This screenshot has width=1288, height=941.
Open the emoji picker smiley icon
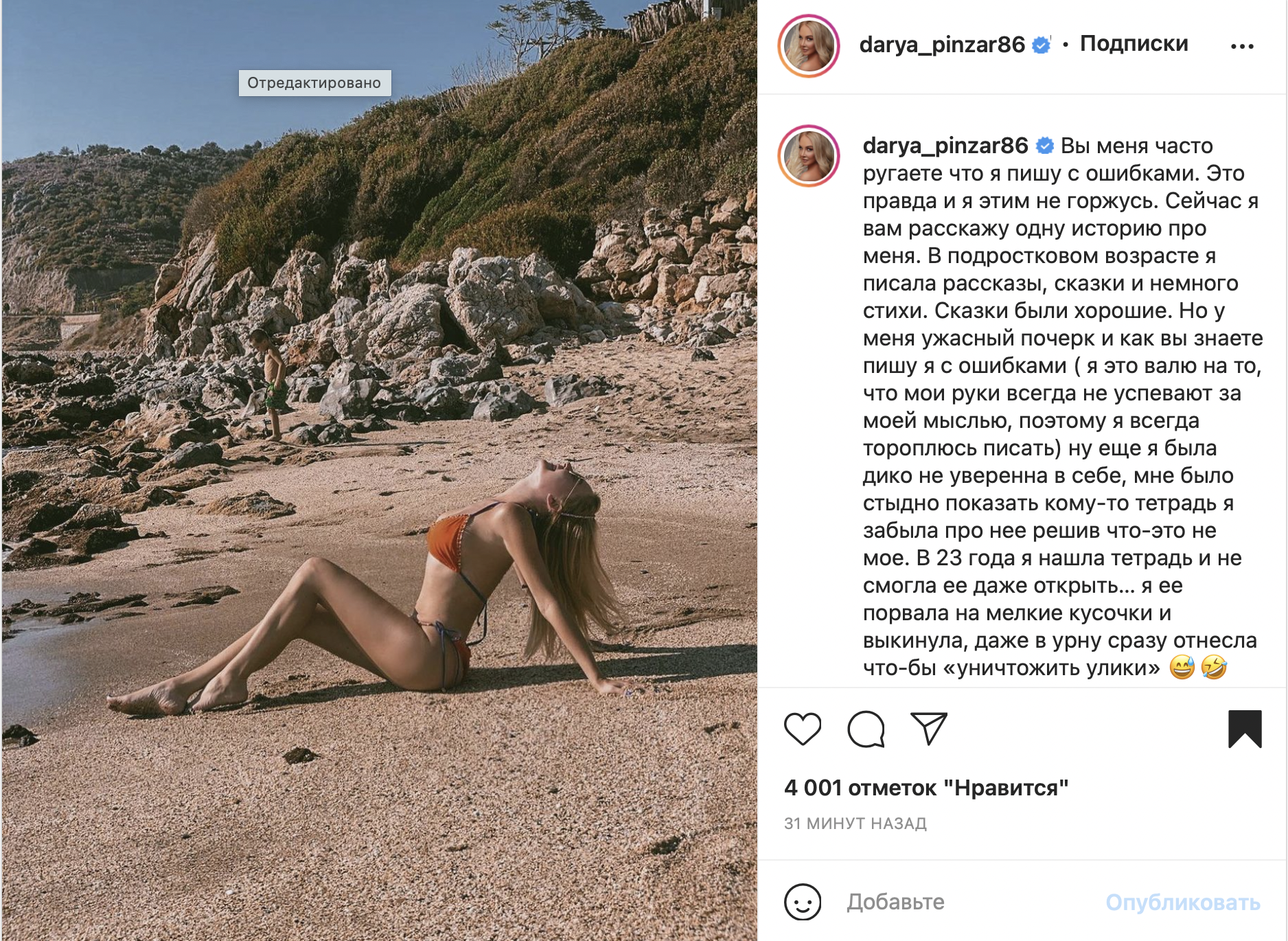(803, 902)
